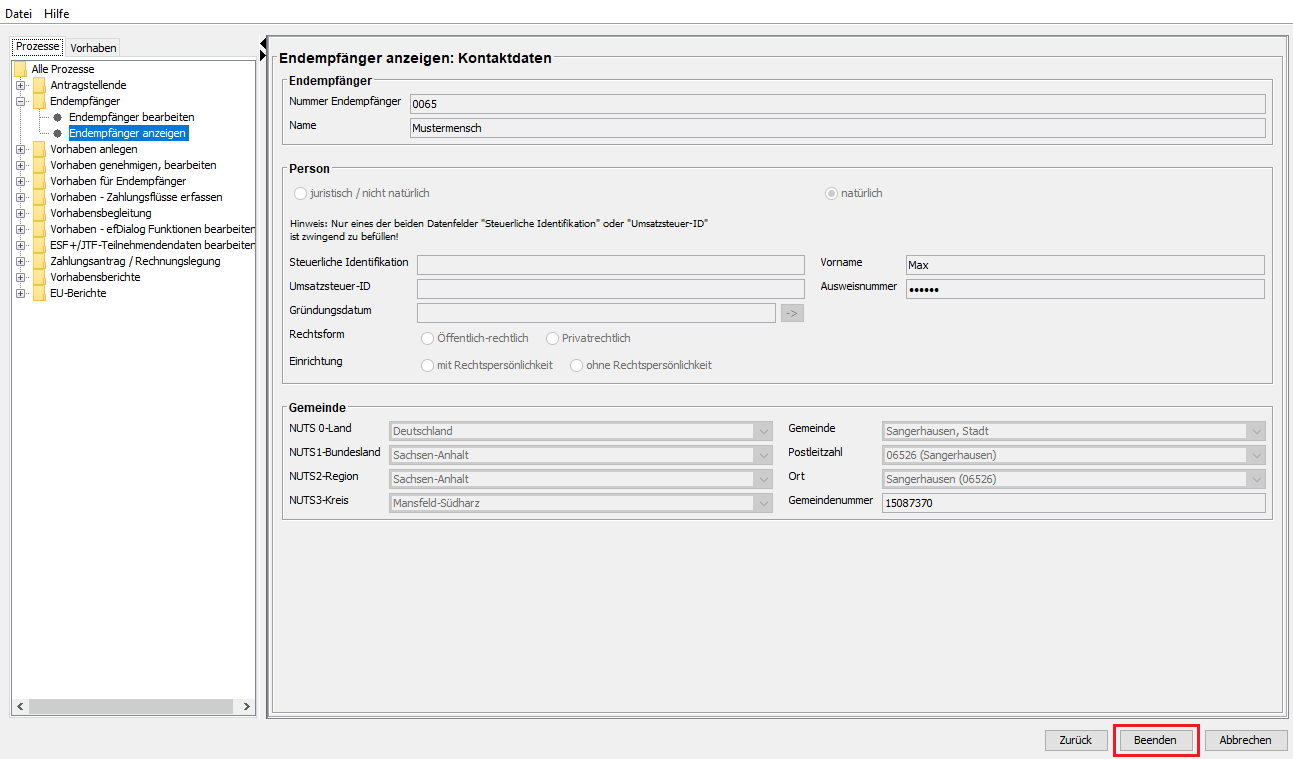This screenshot has width=1293, height=759.
Task: Click tree scrollbar right arrow
Action: pos(247,706)
